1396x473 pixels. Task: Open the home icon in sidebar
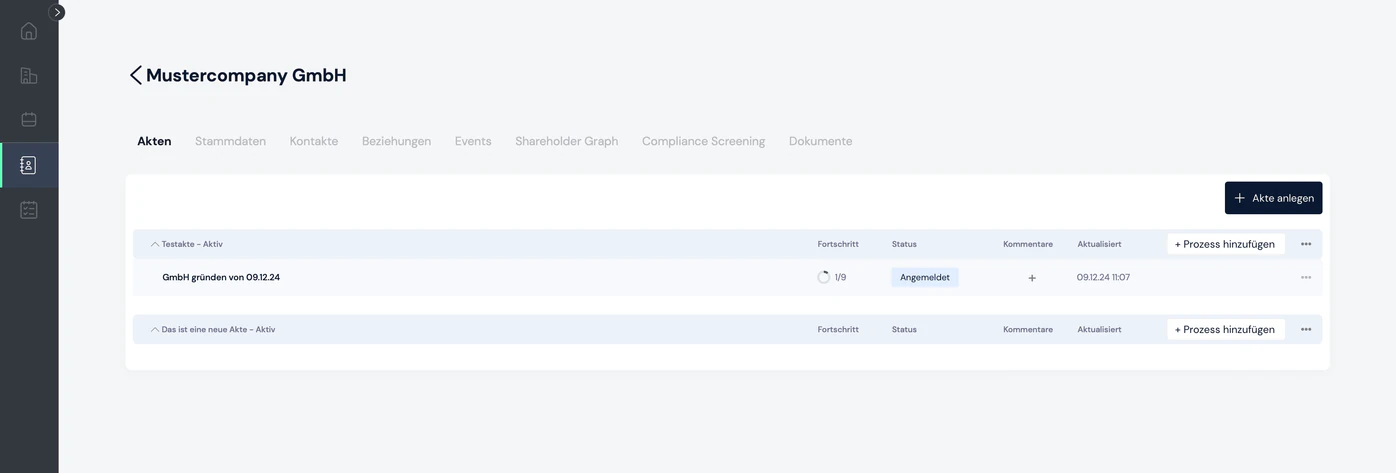(29, 31)
